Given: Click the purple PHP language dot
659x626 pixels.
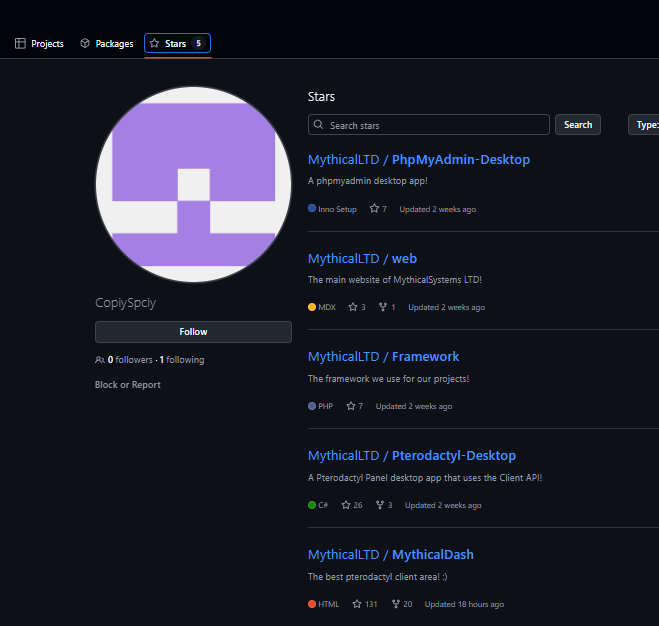Looking at the screenshot, I should (312, 406).
